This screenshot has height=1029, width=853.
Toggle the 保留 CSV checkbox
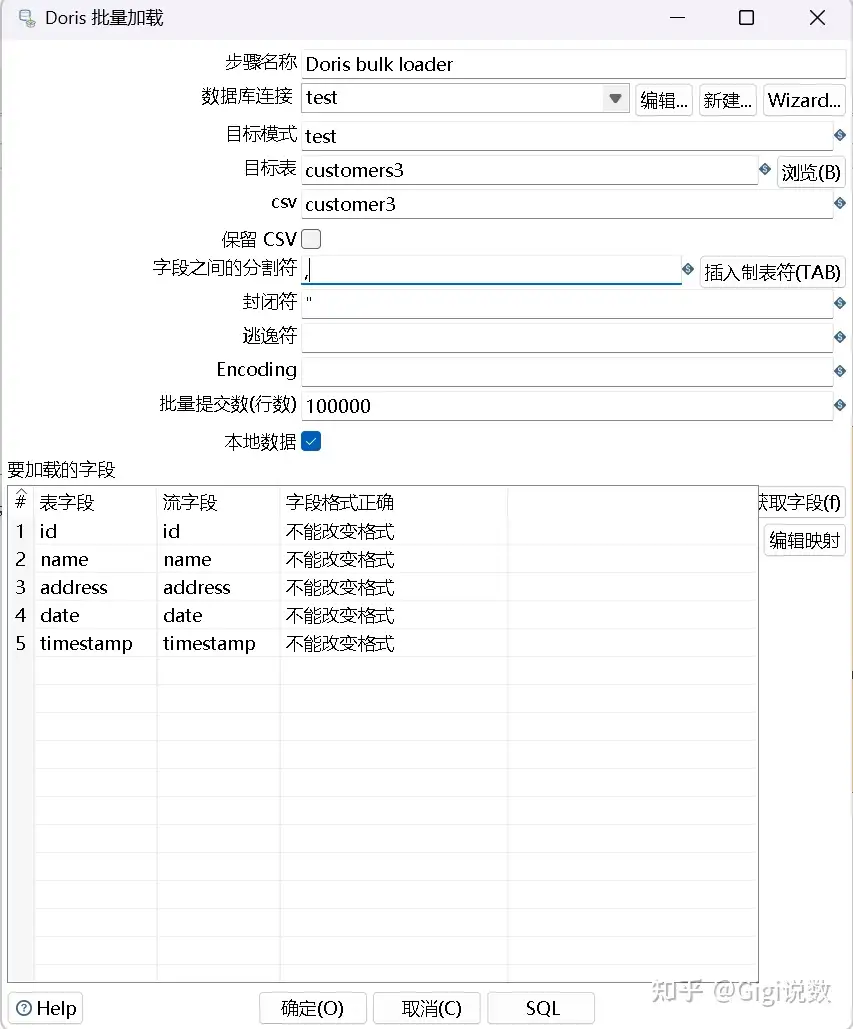[x=311, y=240]
